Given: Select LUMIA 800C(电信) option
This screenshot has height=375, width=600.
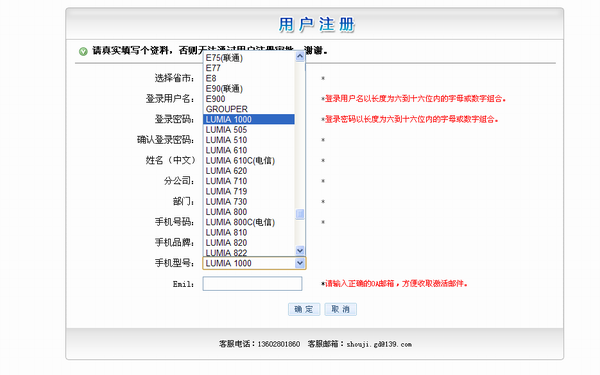Looking at the screenshot, I should [x=249, y=222].
